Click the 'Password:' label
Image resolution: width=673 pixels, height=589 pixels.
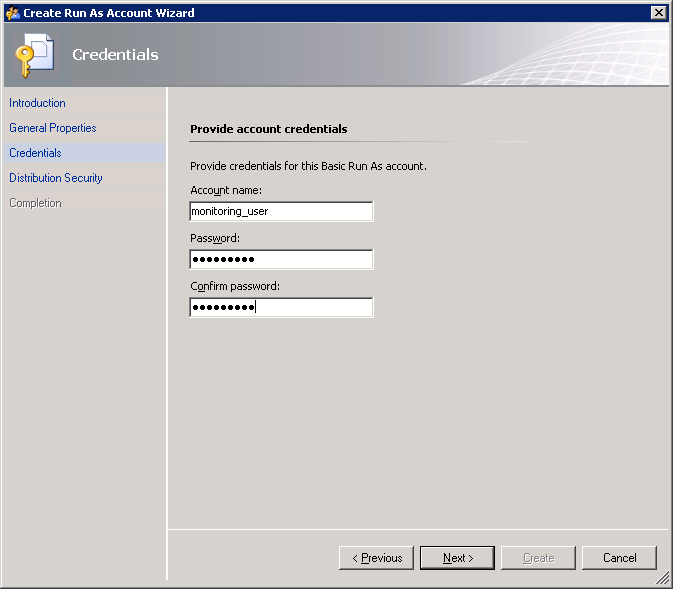click(215, 238)
